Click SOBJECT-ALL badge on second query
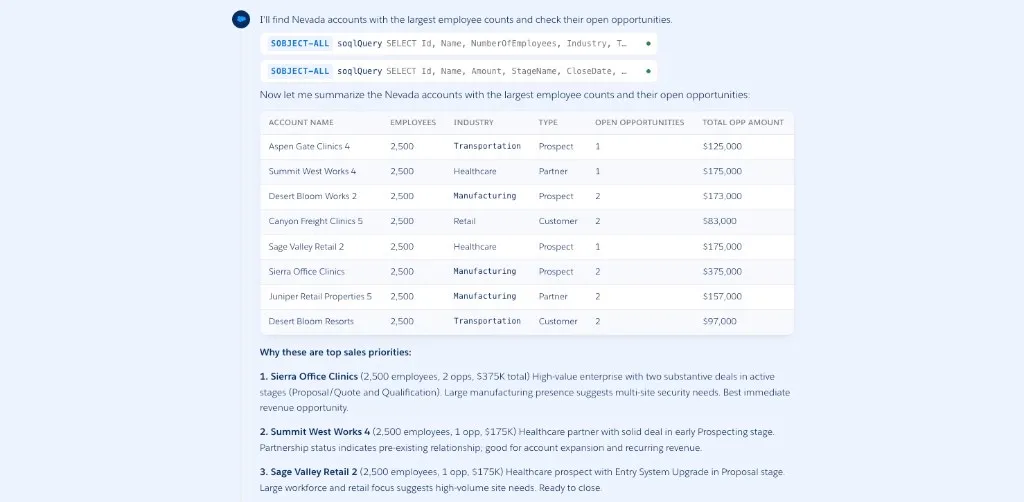This screenshot has height=502, width=1024. point(300,71)
